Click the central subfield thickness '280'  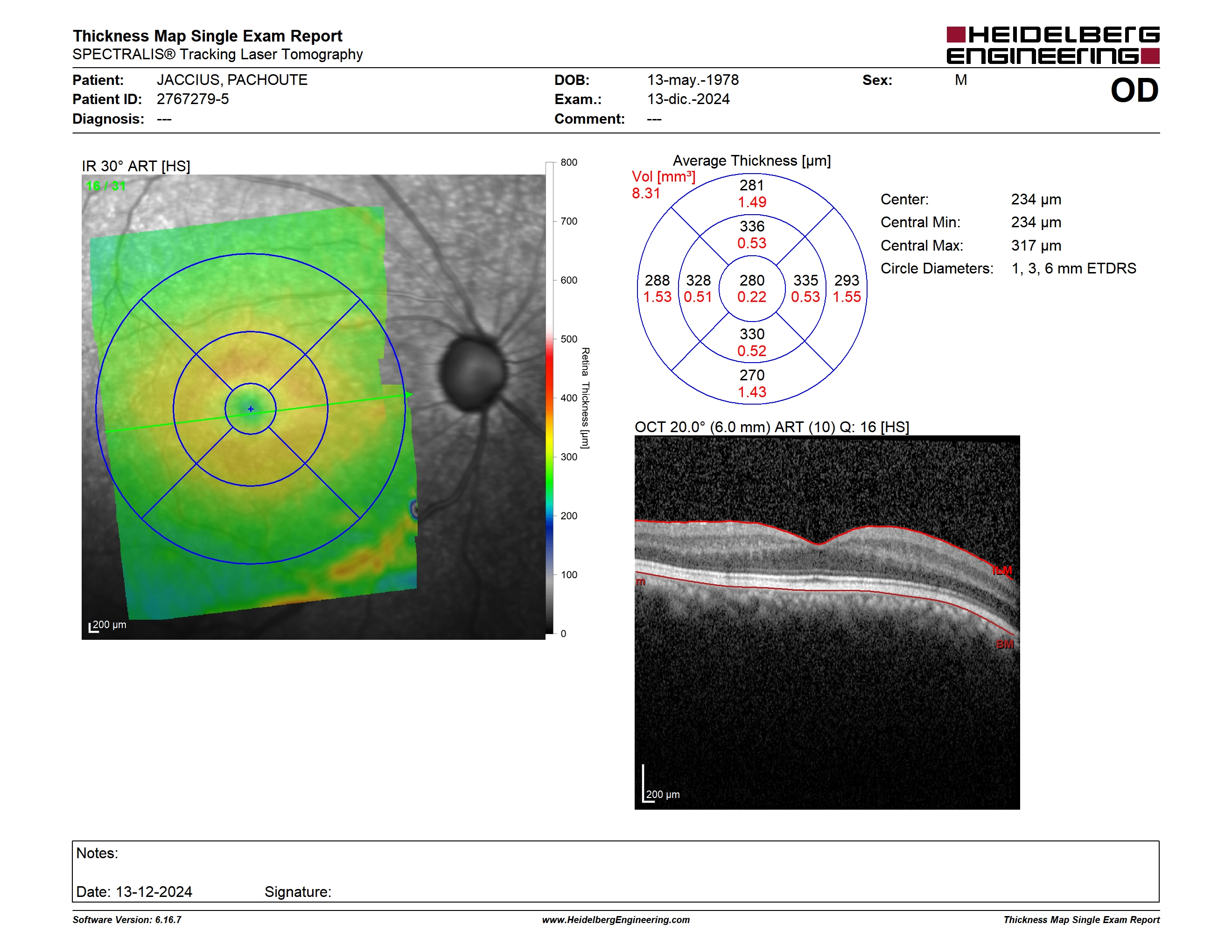(x=752, y=280)
